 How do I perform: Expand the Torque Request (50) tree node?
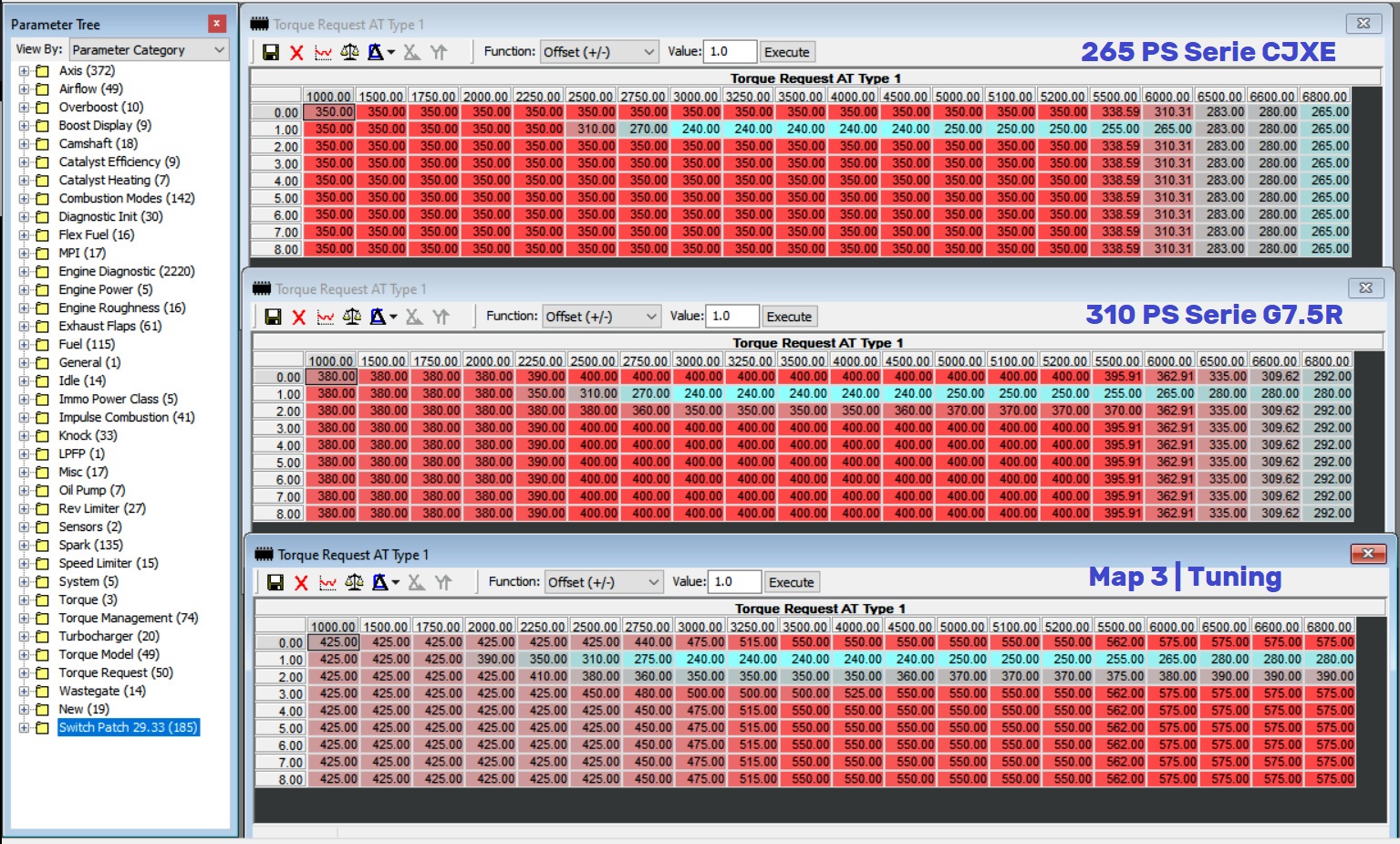pyautogui.click(x=24, y=673)
